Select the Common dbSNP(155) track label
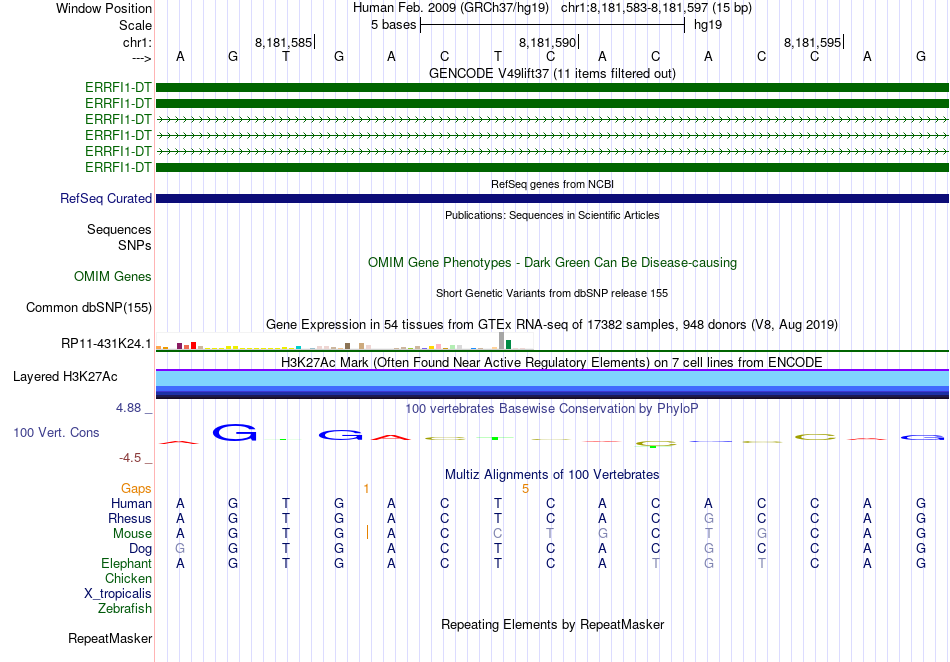Screen dimensions: 950x662 pyautogui.click(x=89, y=308)
